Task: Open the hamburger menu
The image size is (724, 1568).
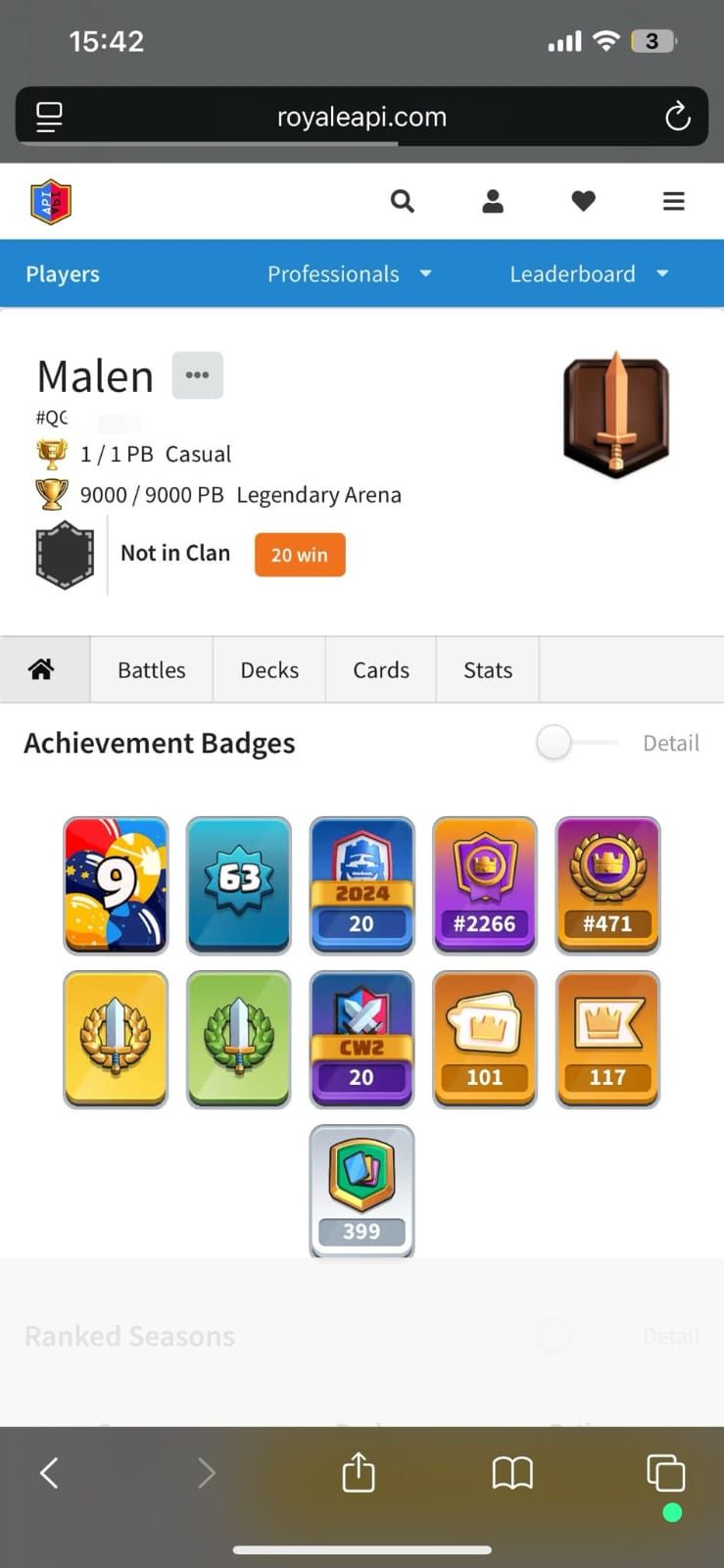Action: pos(674,201)
